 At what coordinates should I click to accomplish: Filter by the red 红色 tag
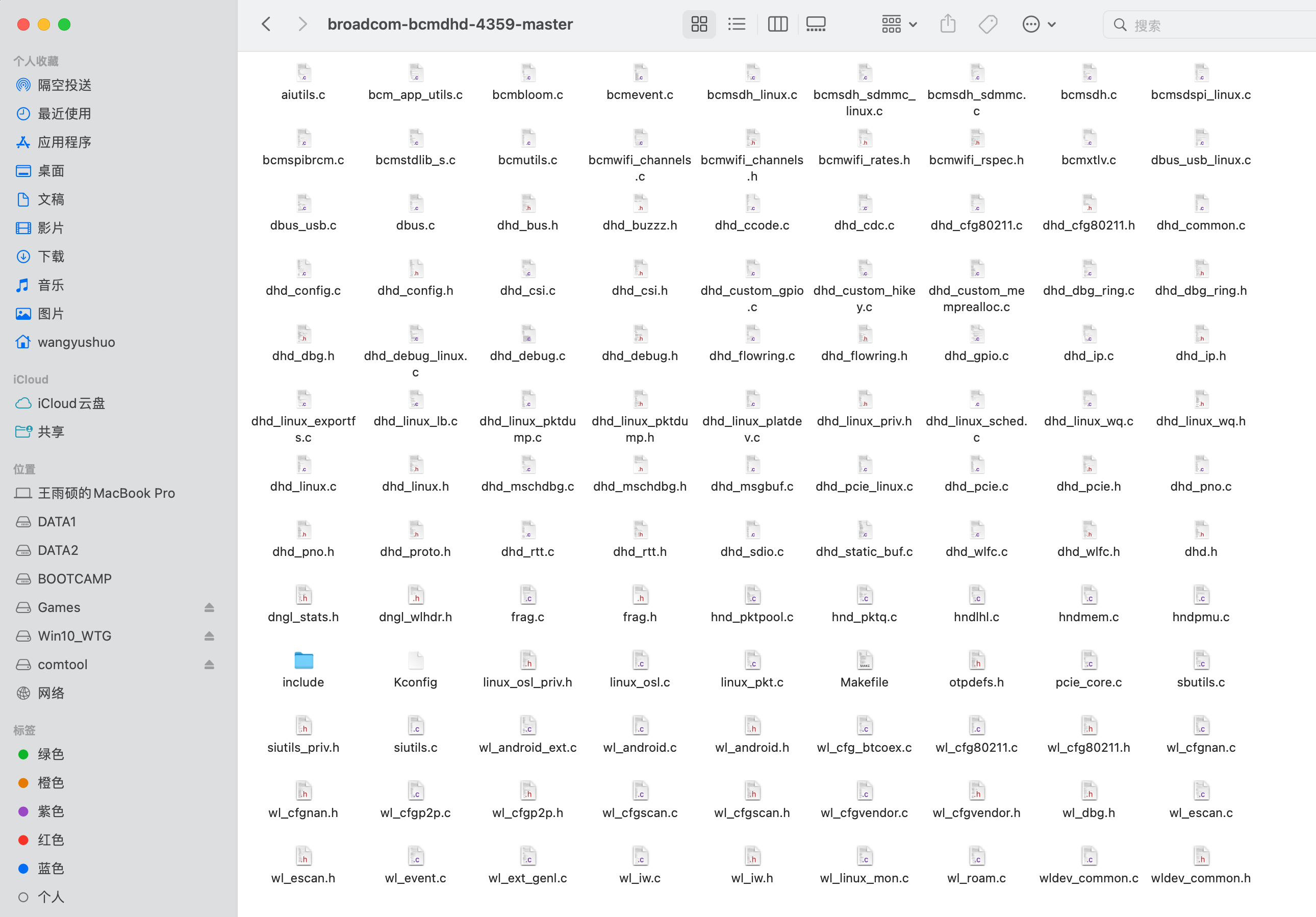[50, 839]
